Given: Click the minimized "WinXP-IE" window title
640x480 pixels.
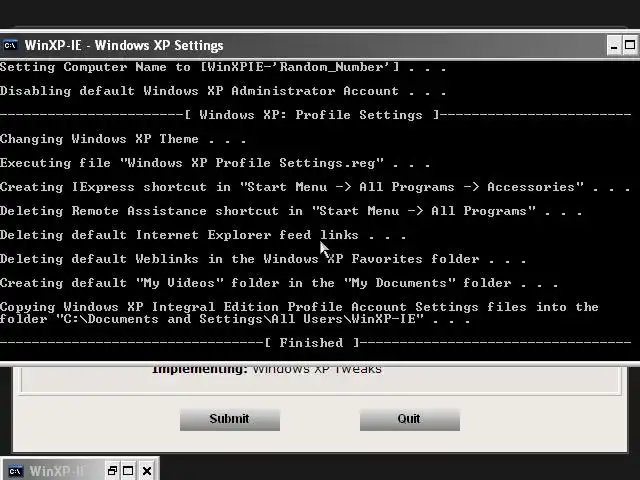Looking at the screenshot, I should (x=57, y=471).
